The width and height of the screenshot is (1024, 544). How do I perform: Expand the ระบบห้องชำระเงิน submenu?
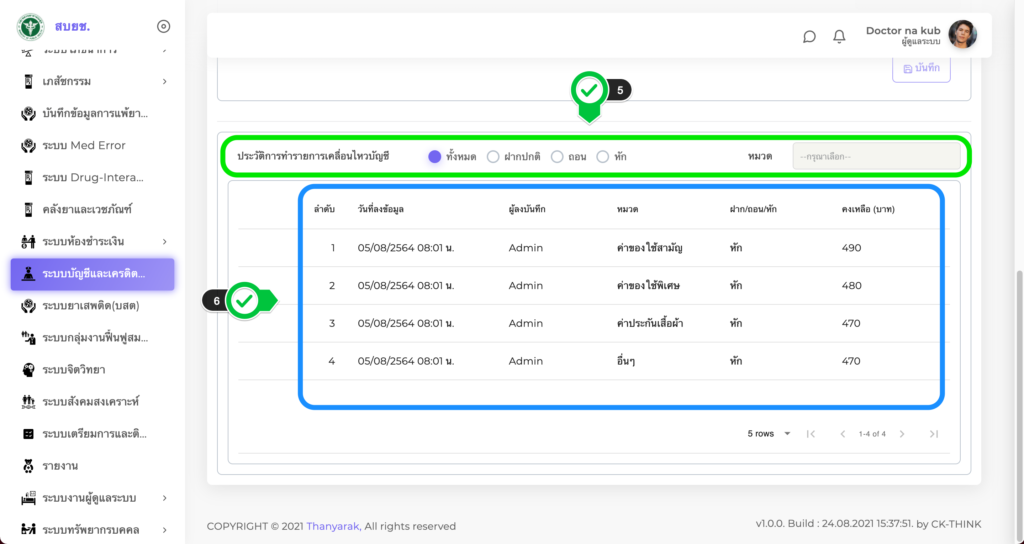(x=92, y=241)
